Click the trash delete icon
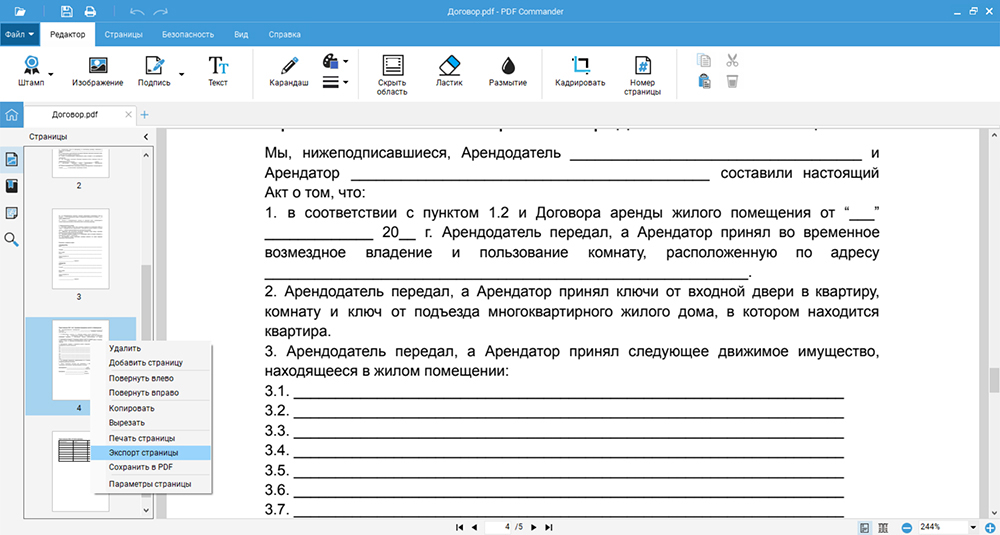This screenshot has width=1000, height=535. (732, 82)
